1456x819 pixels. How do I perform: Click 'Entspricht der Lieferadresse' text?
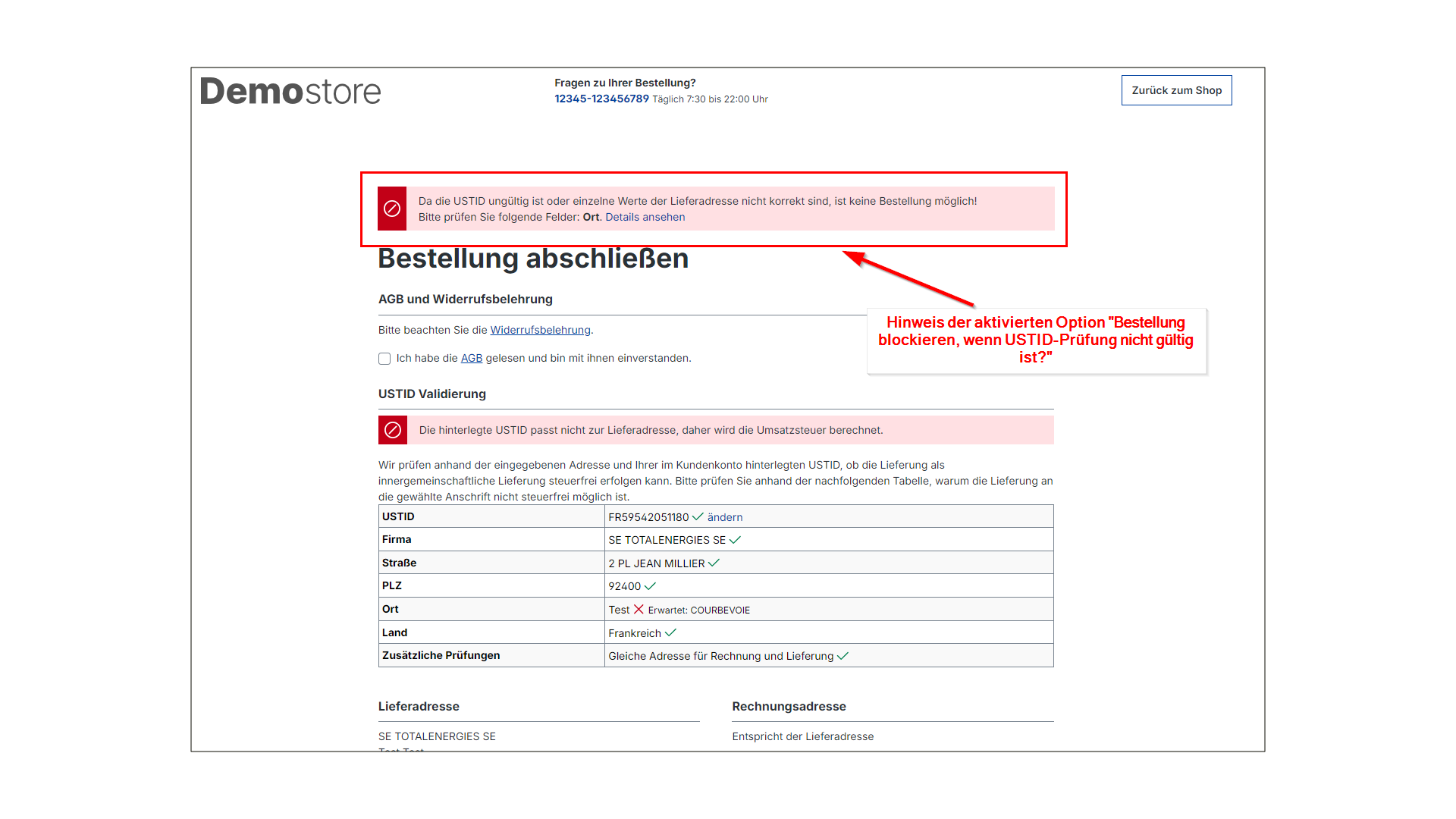803,736
